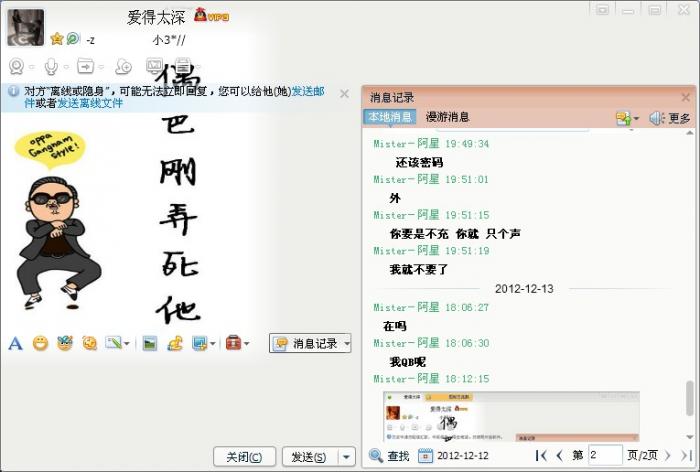Image resolution: width=700 pixels, height=472 pixels.
Task: Send a window shake nudge icon
Action: tap(89, 343)
